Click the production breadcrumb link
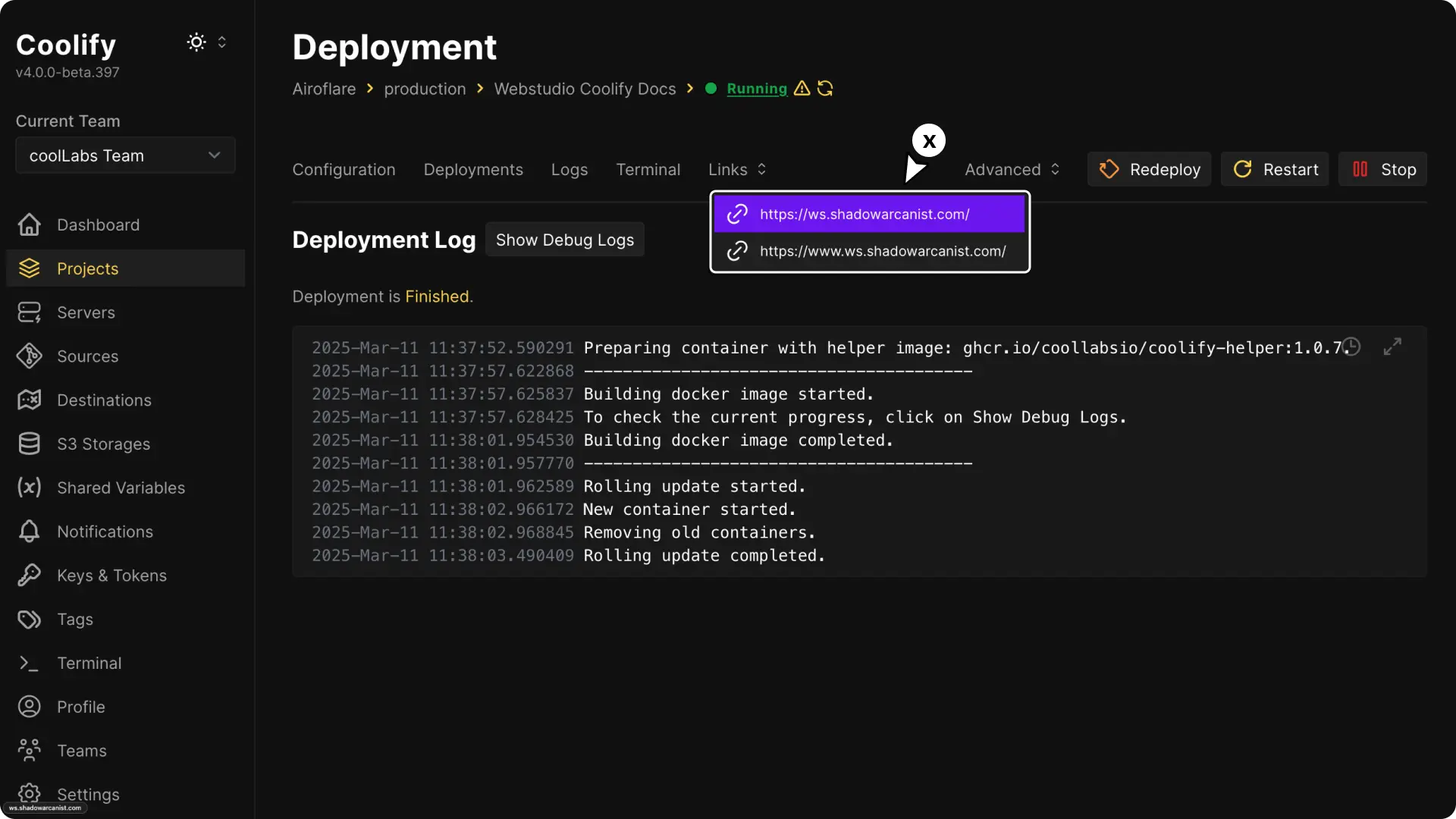This screenshot has height=819, width=1456. [x=425, y=89]
